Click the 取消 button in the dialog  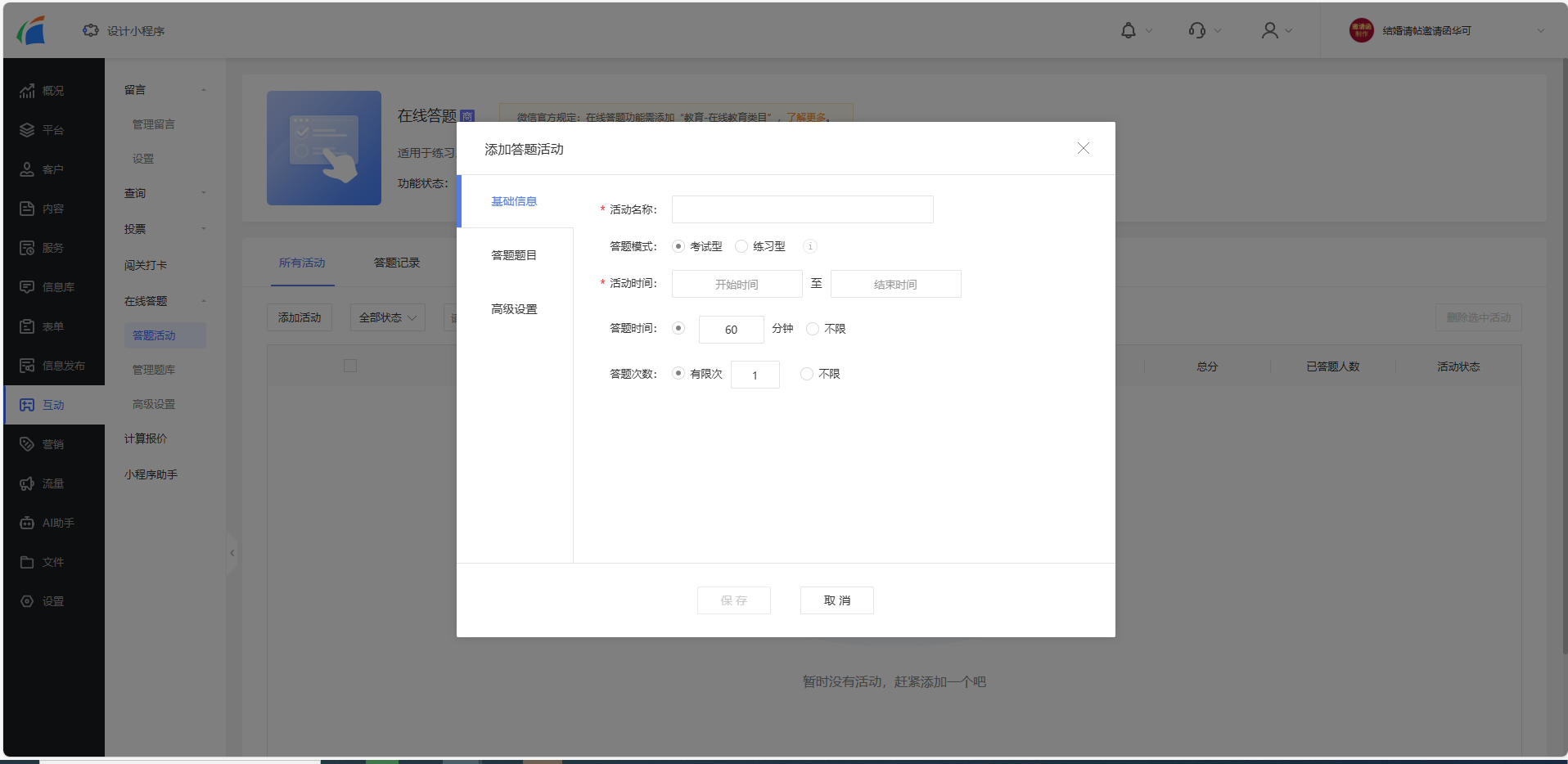tap(836, 600)
